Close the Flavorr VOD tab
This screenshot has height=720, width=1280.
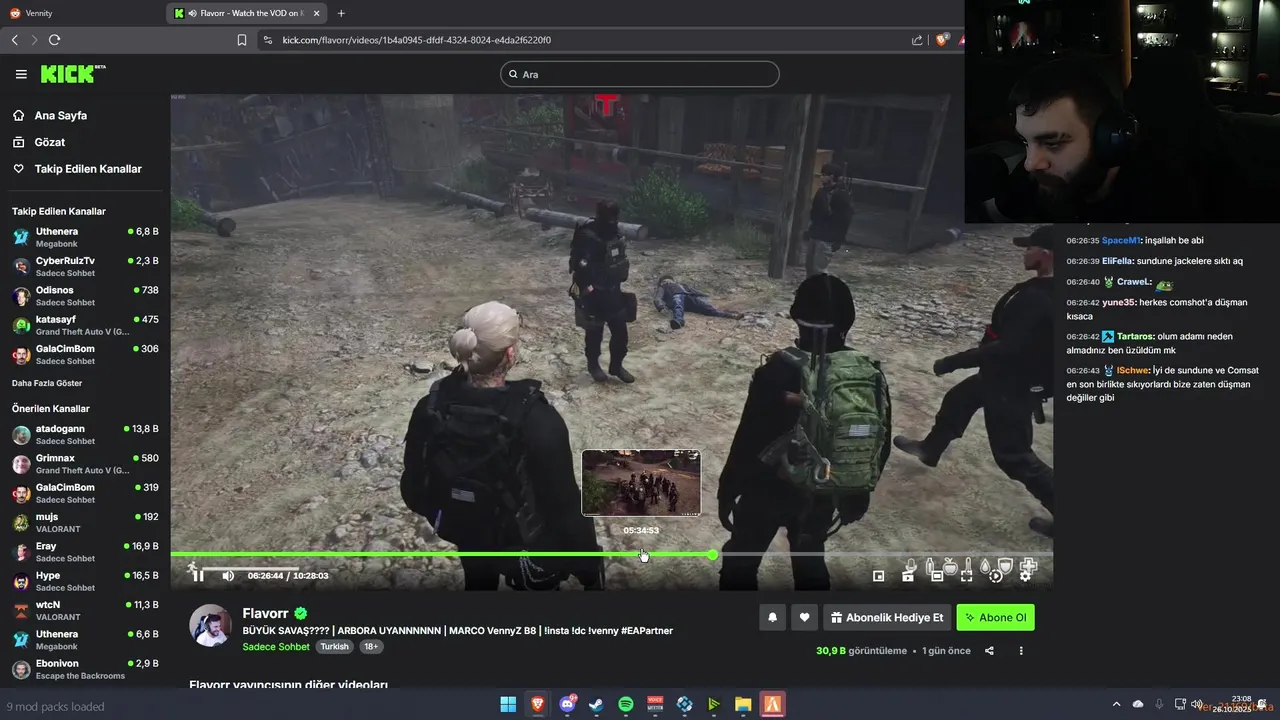coord(318,13)
